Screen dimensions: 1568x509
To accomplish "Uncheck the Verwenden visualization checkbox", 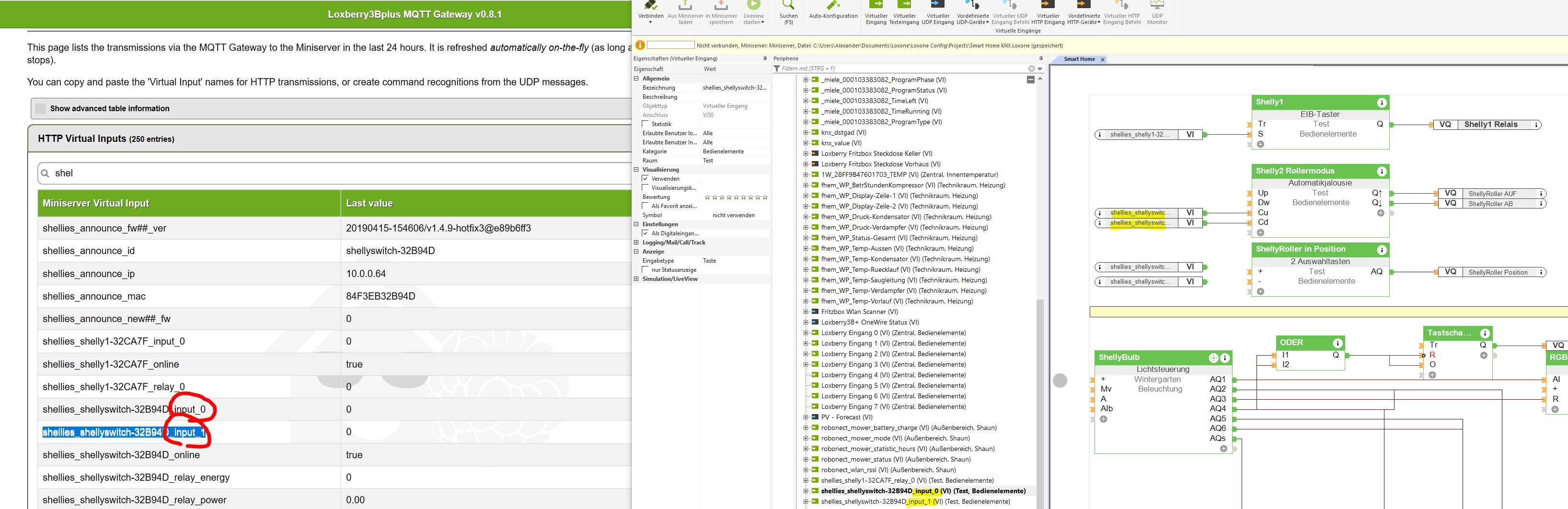I will (646, 179).
